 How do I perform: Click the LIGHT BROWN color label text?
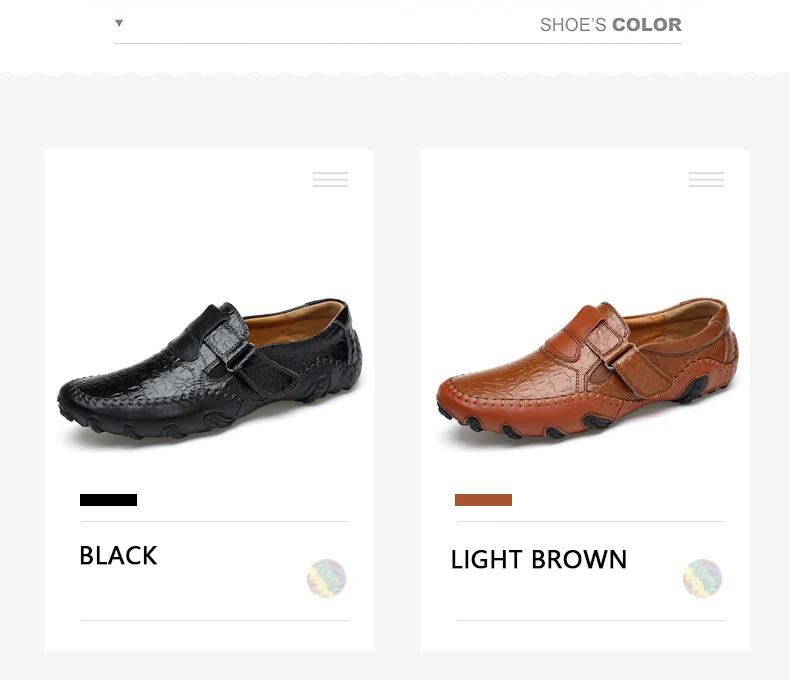538,560
